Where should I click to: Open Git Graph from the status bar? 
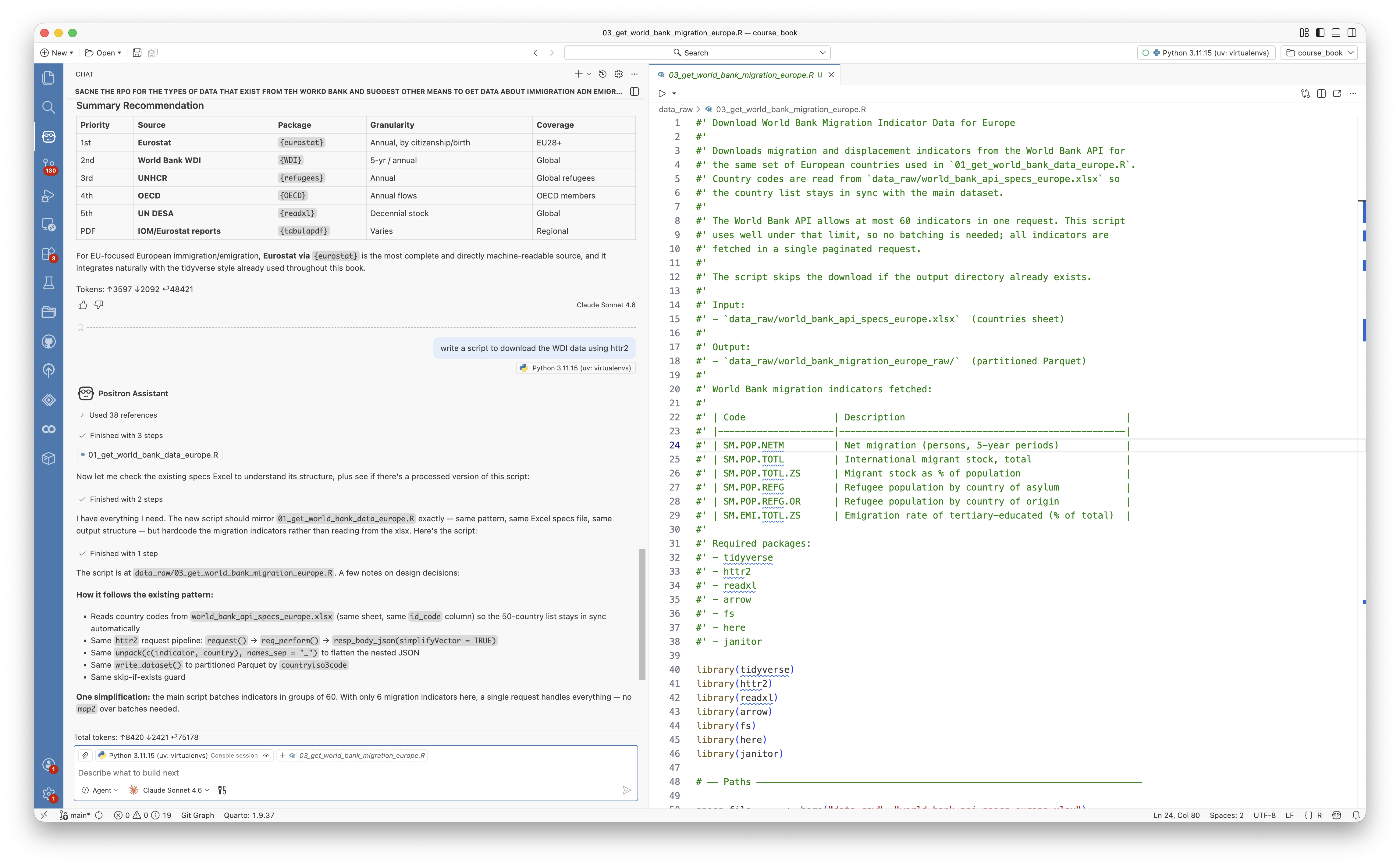[x=198, y=815]
